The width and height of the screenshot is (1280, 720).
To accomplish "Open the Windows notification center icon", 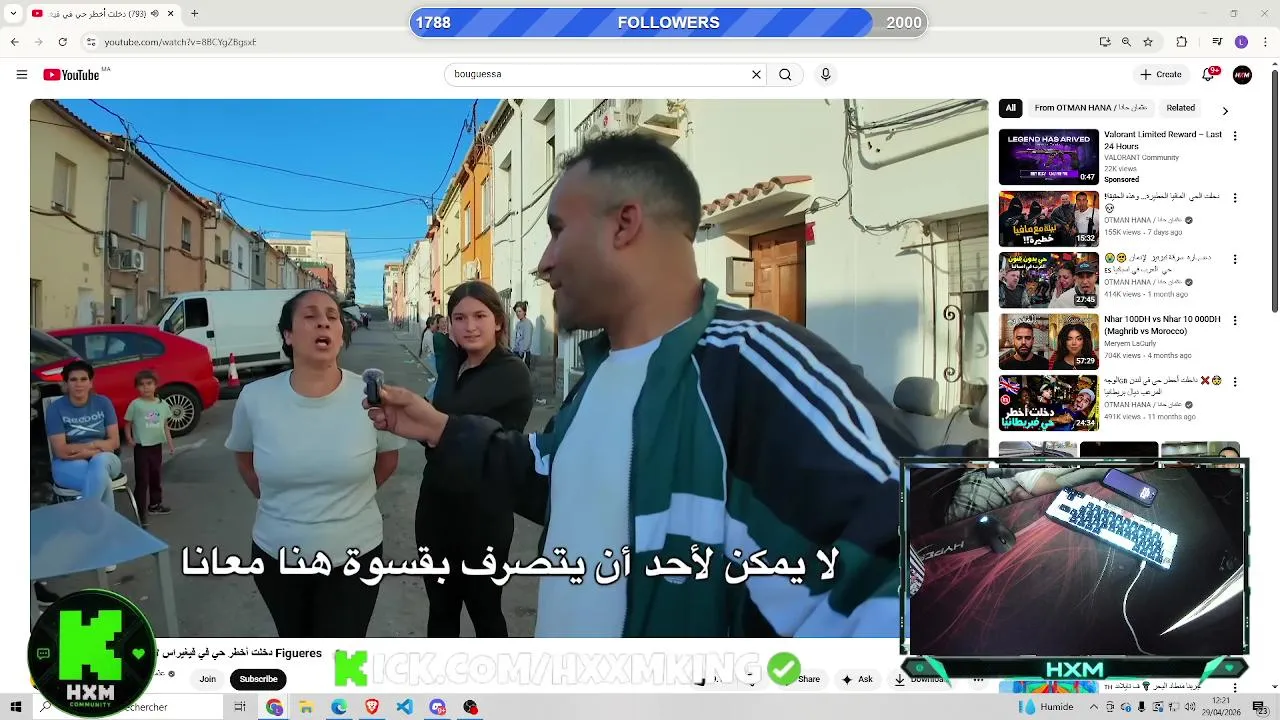I will pyautogui.click(x=1260, y=707).
